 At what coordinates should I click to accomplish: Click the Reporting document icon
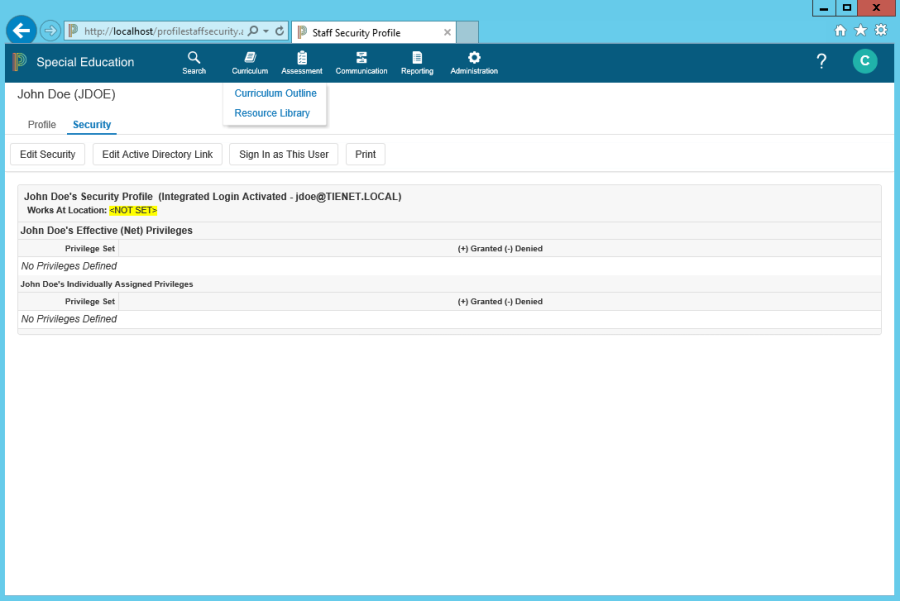click(x=417, y=58)
